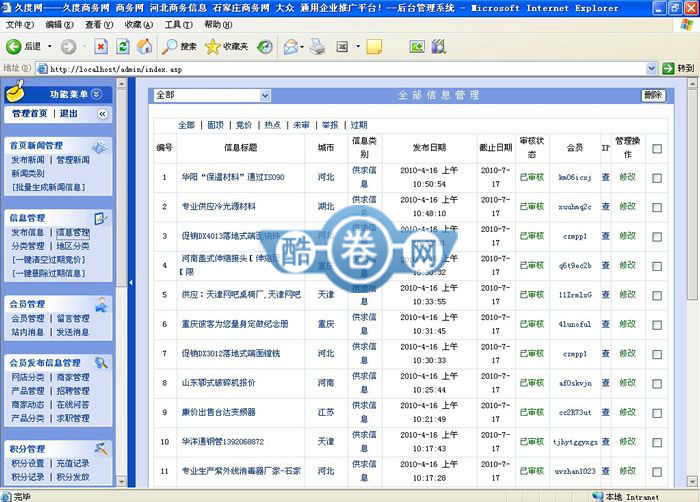The height and width of the screenshot is (502, 700).
Task: Open the Search magnifier toolbar button
Action: (x=179, y=46)
